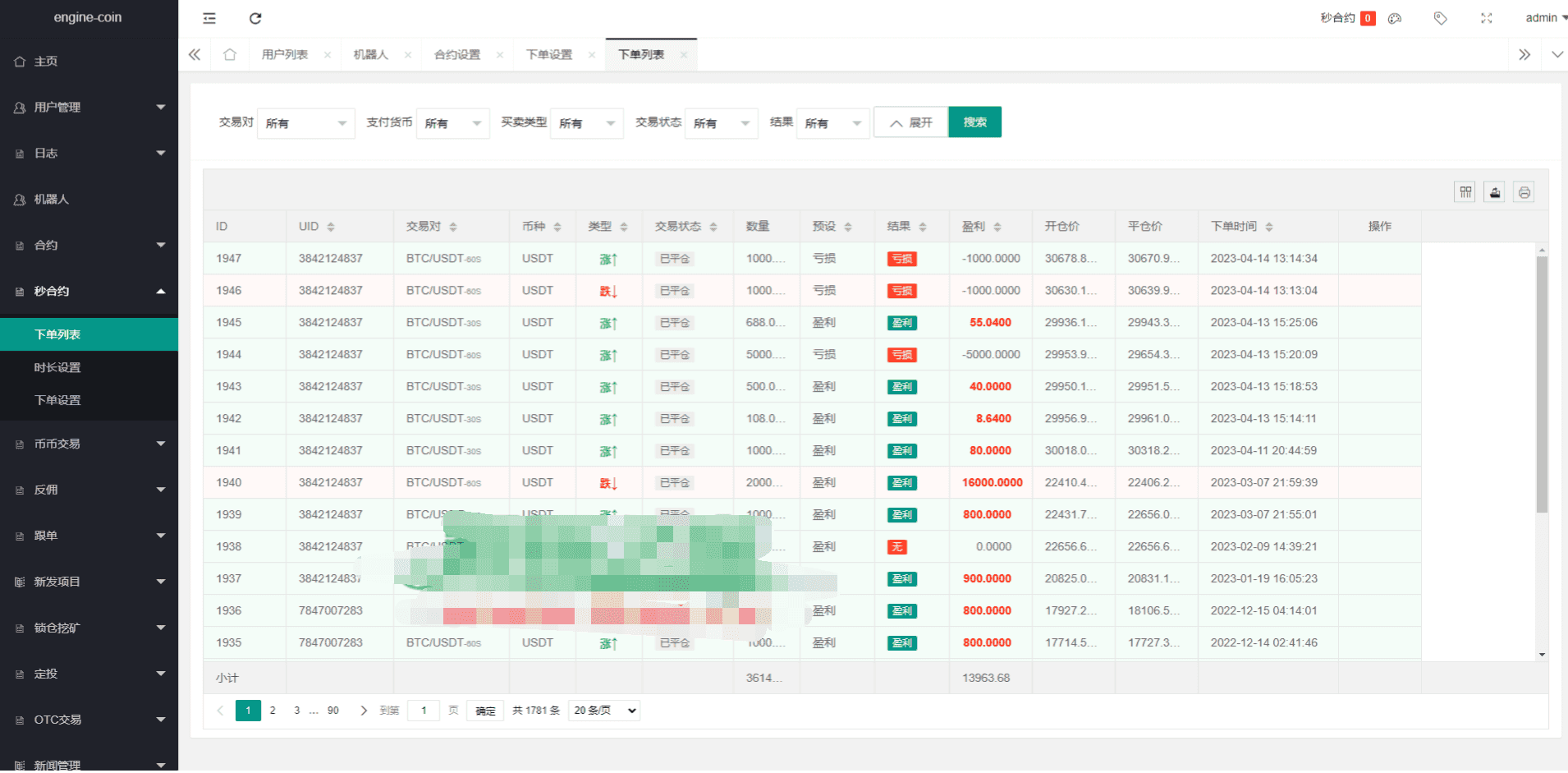Click the tag note icon in header
This screenshot has width=1568, height=773.
(1440, 18)
